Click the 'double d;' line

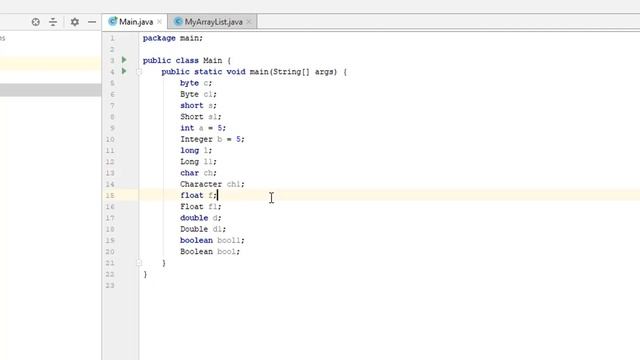pyautogui.click(x=201, y=218)
